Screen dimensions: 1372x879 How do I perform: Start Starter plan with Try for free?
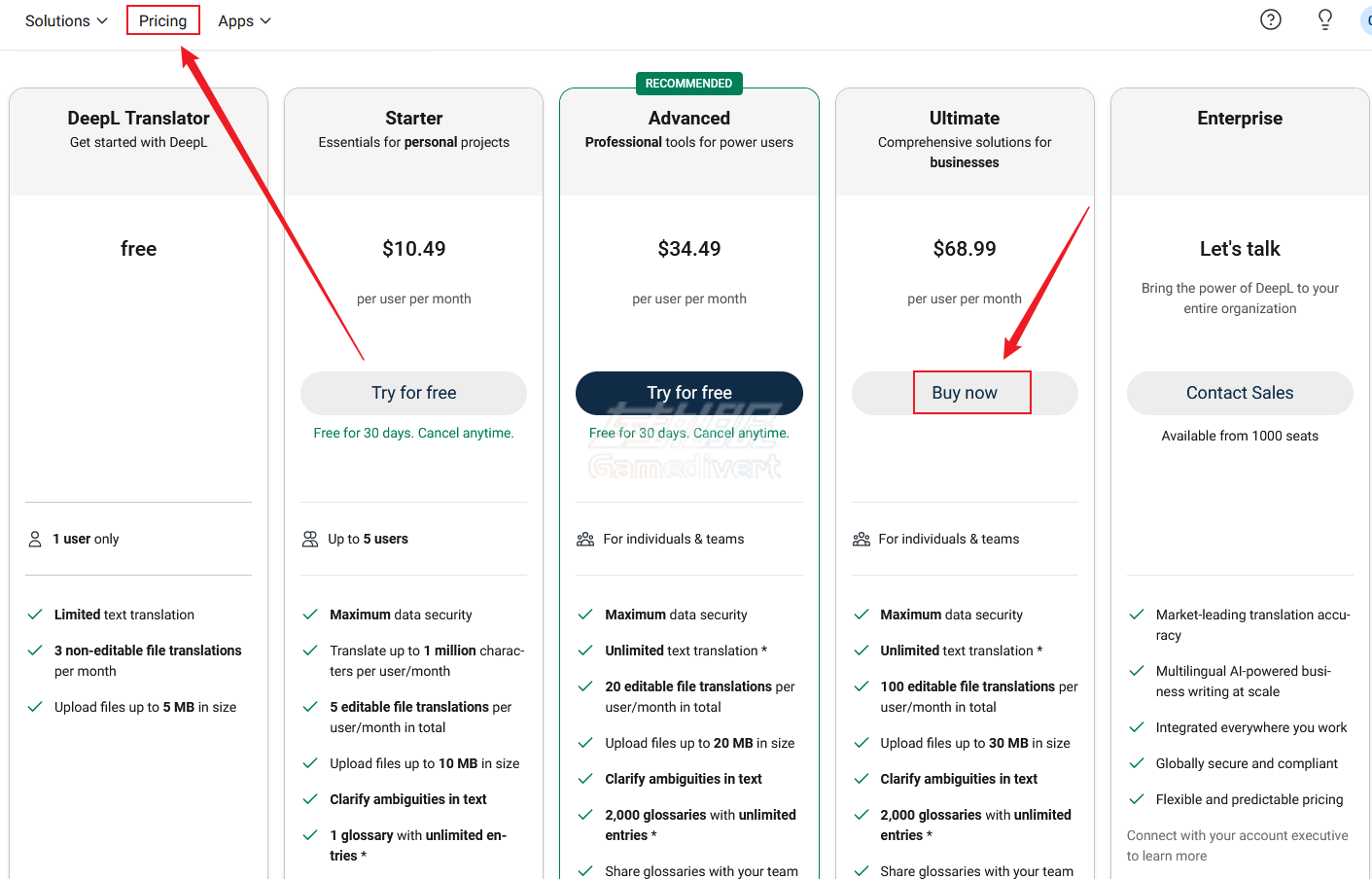pos(413,393)
